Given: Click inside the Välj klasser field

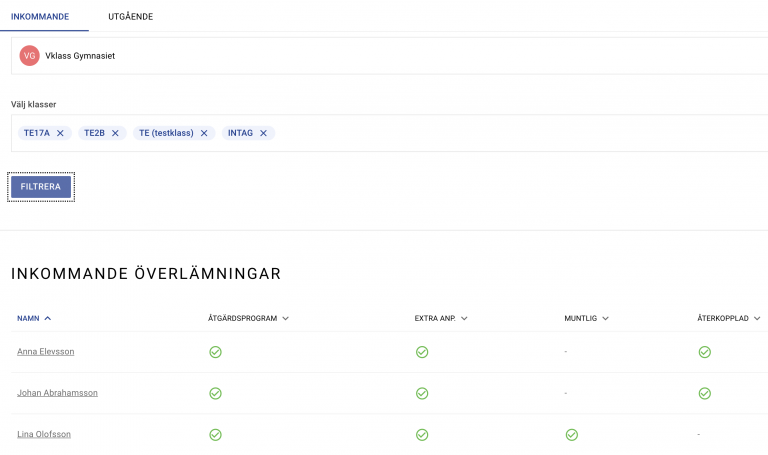Looking at the screenshot, I should pos(500,133).
